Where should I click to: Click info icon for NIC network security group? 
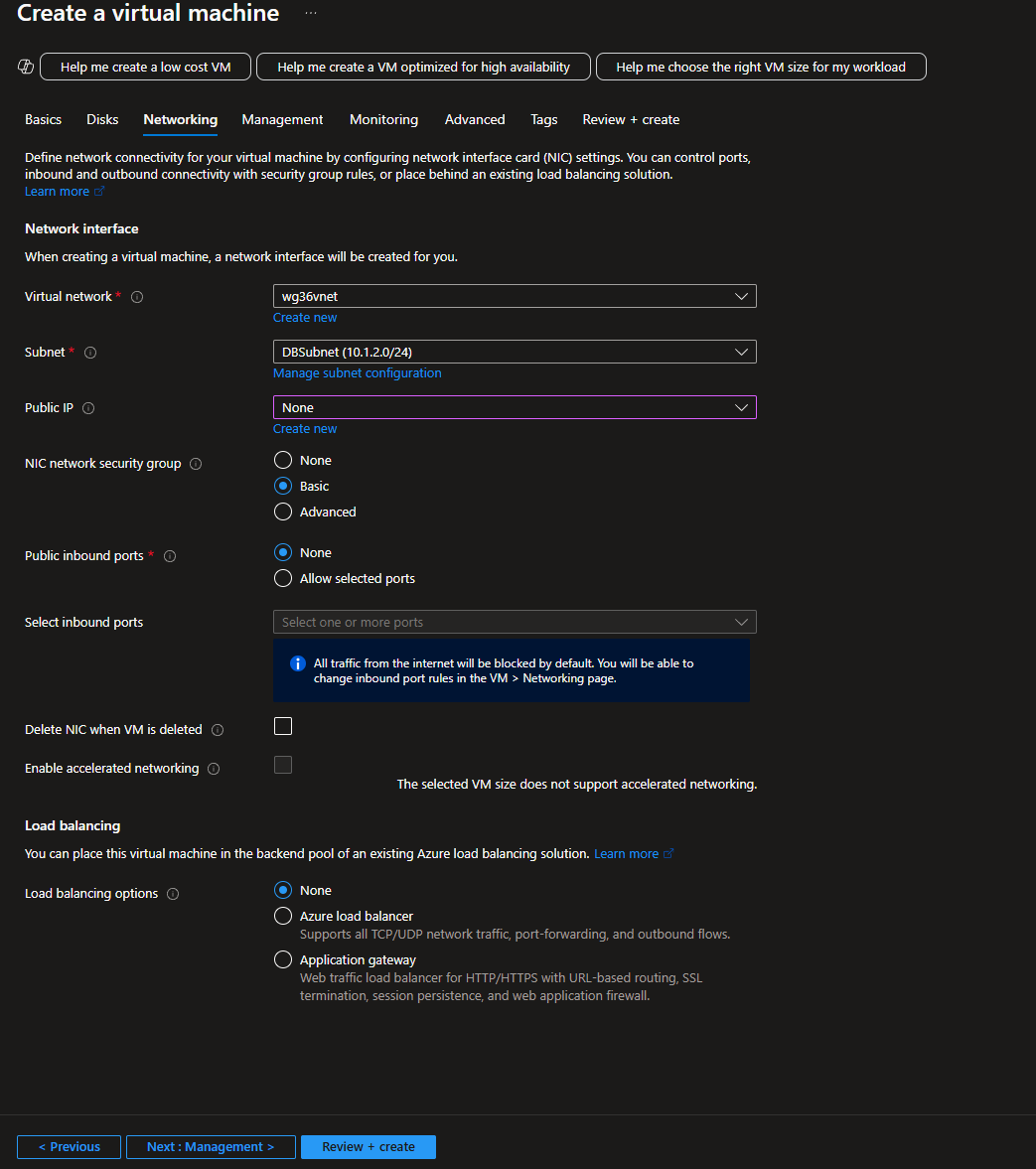[x=196, y=464]
